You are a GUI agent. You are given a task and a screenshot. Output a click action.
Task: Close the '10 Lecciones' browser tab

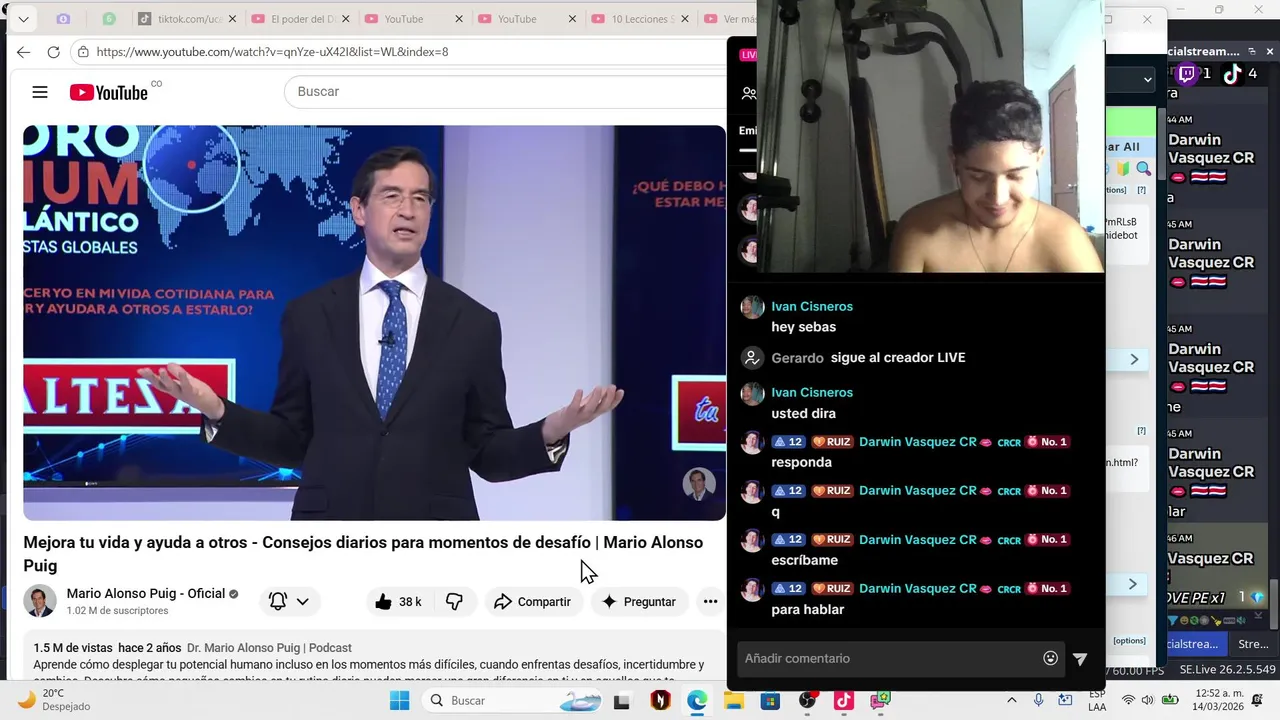(686, 19)
